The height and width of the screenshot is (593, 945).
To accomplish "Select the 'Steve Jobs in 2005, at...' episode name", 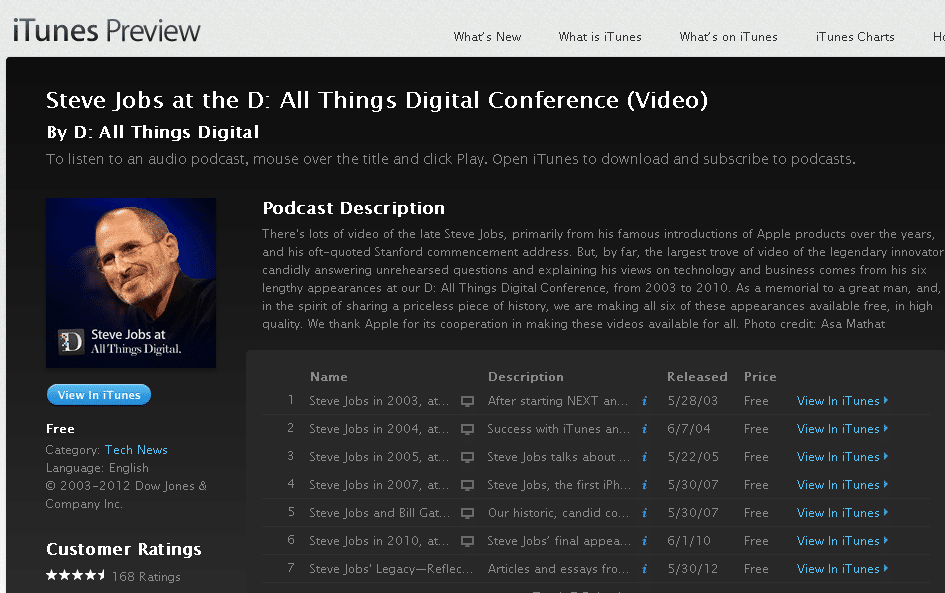I will (x=379, y=457).
